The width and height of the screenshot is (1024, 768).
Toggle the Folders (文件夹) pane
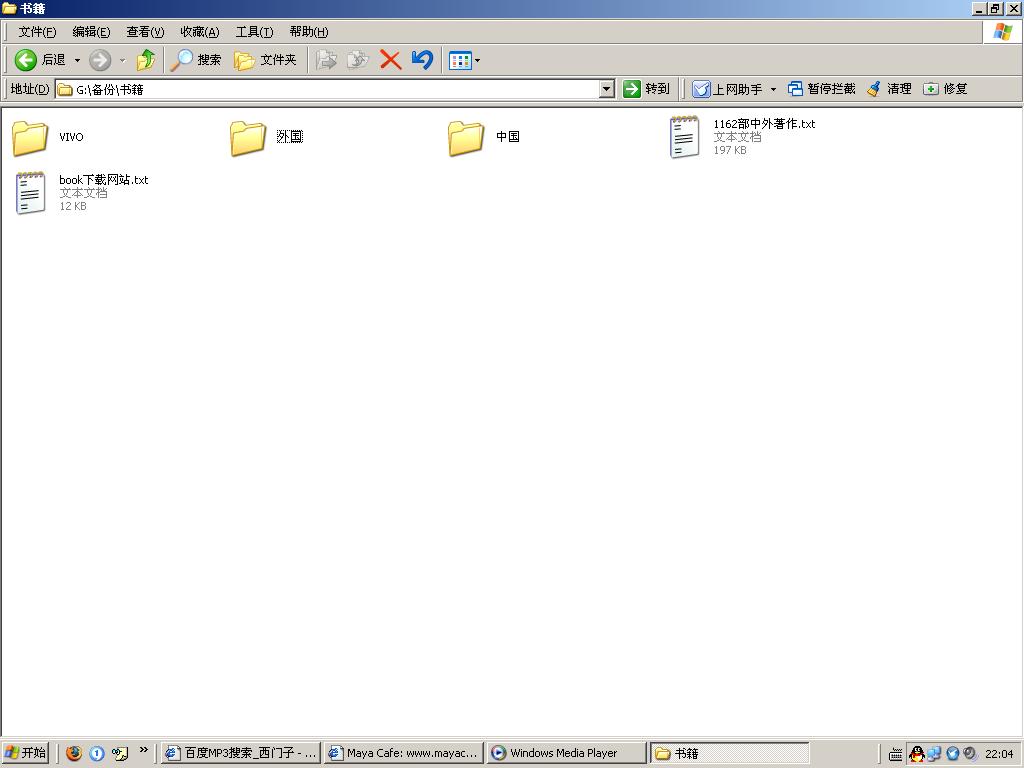[266, 60]
